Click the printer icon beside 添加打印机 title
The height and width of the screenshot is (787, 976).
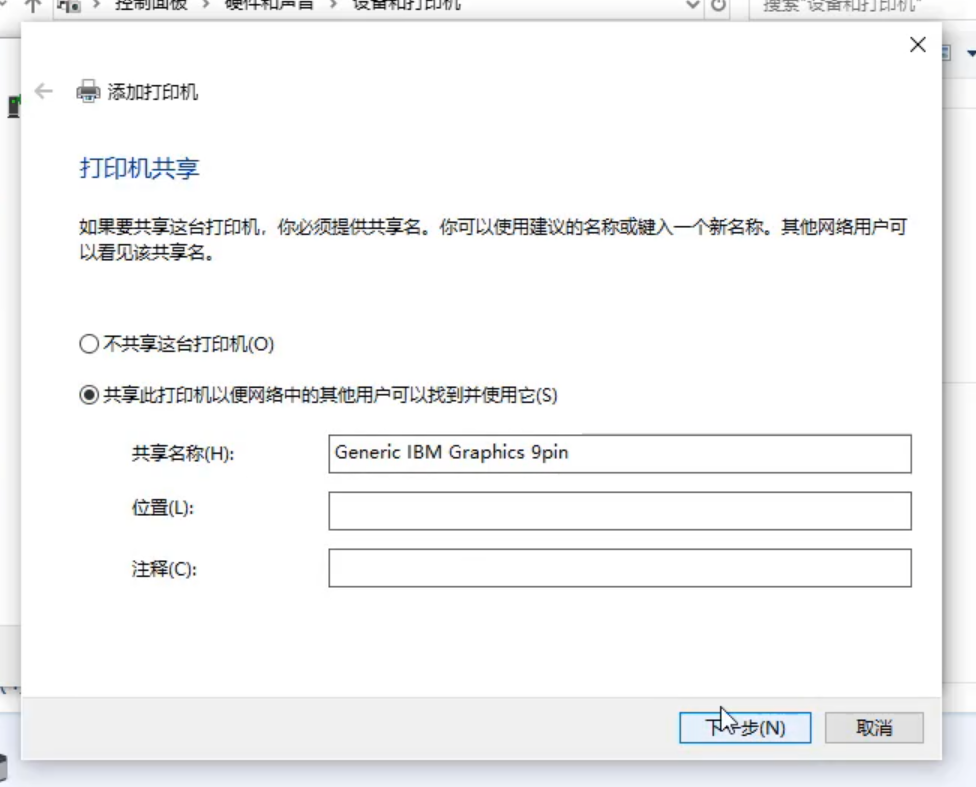pyautogui.click(x=88, y=92)
